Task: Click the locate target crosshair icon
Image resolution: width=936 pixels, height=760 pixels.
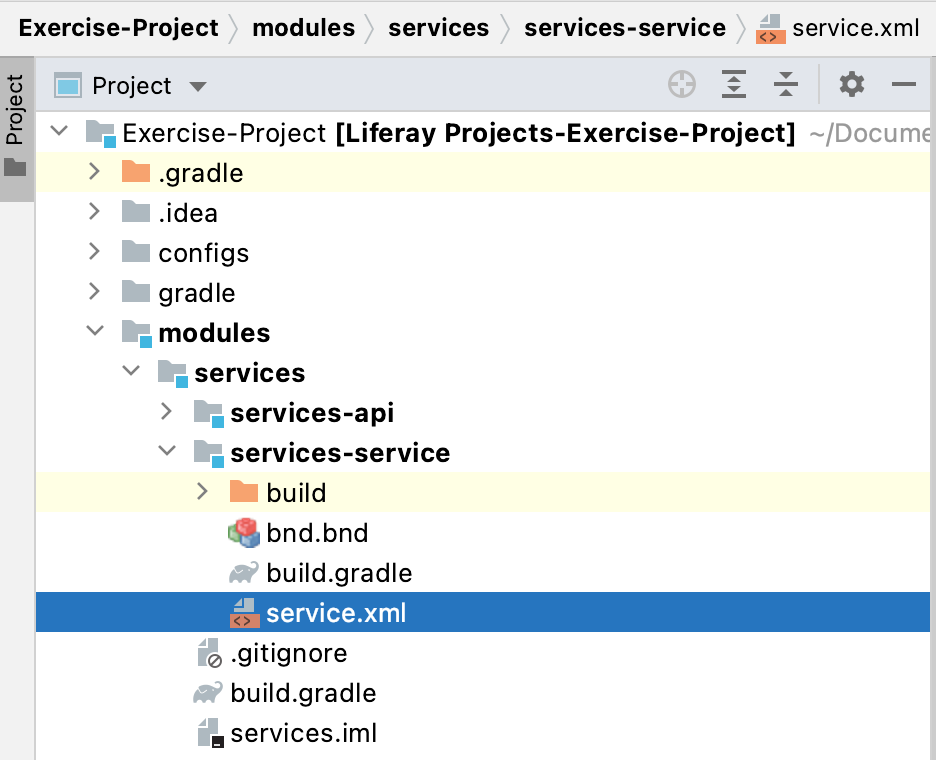Action: click(x=682, y=84)
